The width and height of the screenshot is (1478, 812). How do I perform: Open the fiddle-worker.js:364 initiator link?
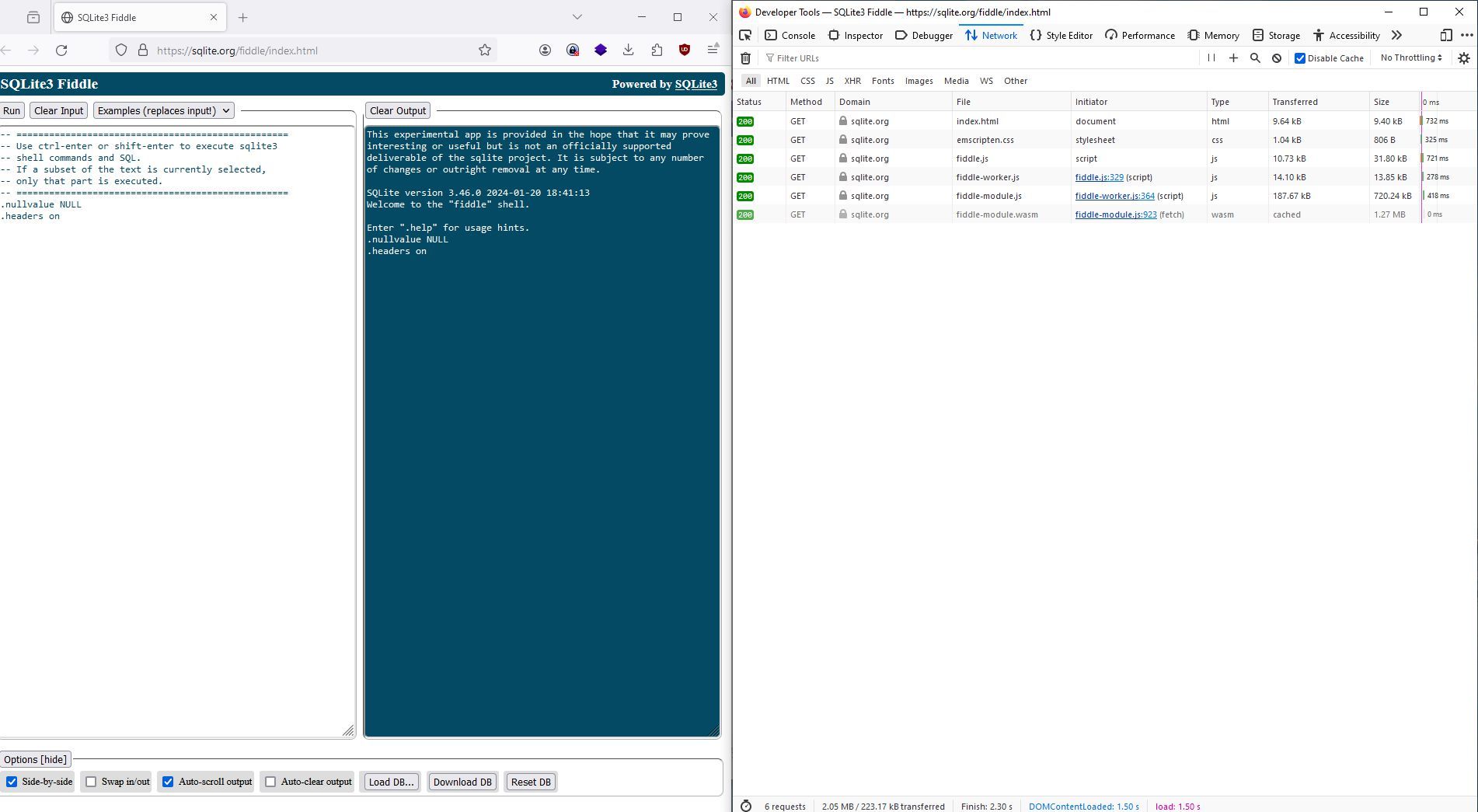[x=1114, y=196]
